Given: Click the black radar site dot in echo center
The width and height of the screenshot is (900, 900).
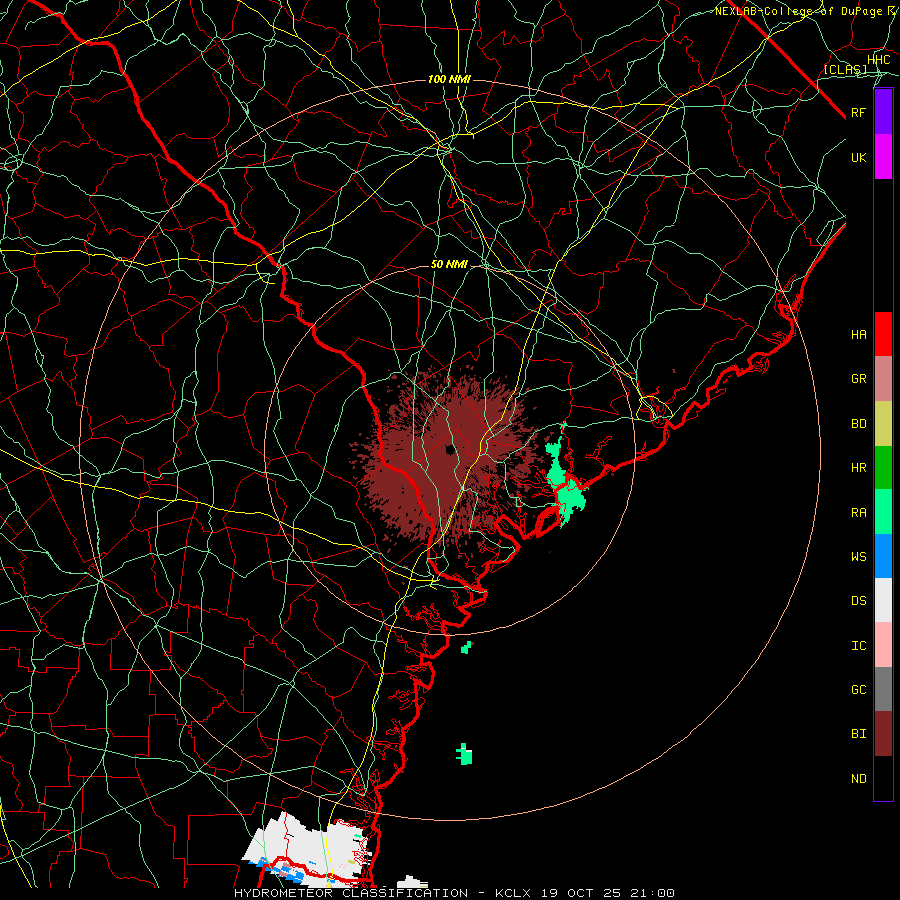Looking at the screenshot, I should tap(451, 449).
